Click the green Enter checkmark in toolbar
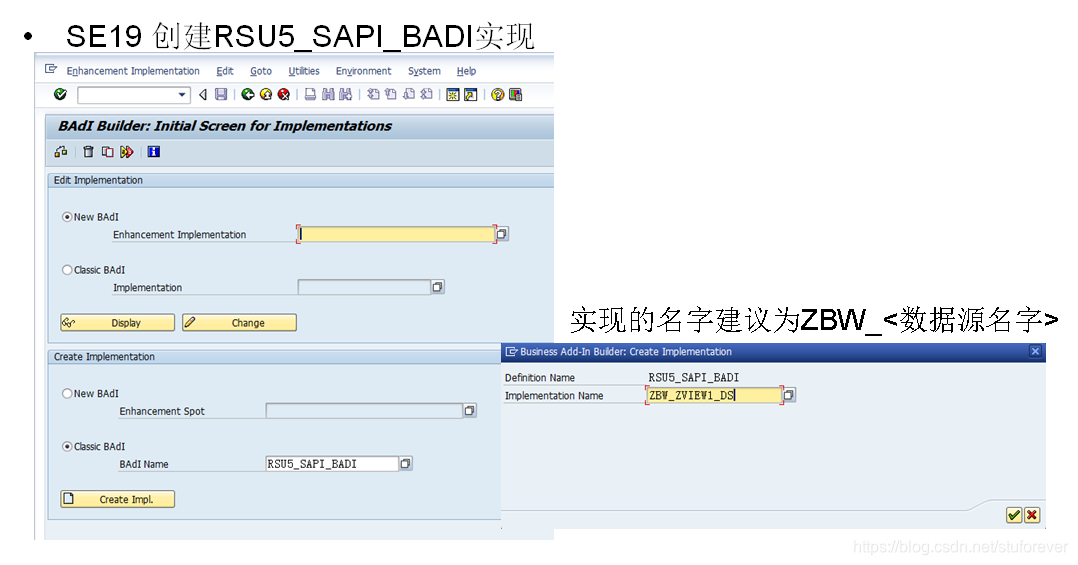Viewport: 1078px width, 565px height. [60, 94]
